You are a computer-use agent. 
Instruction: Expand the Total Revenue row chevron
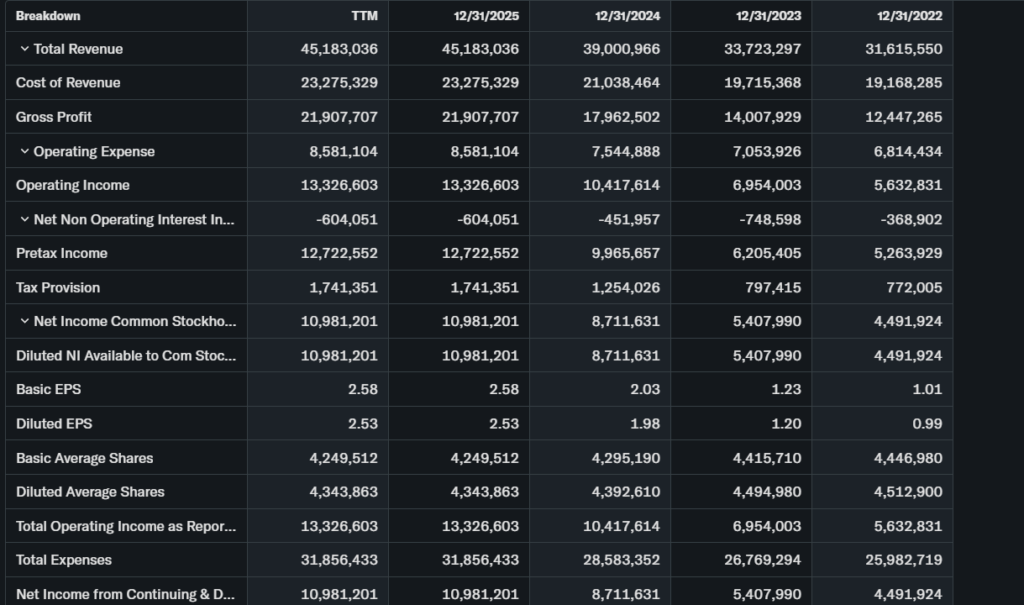click(x=24, y=49)
